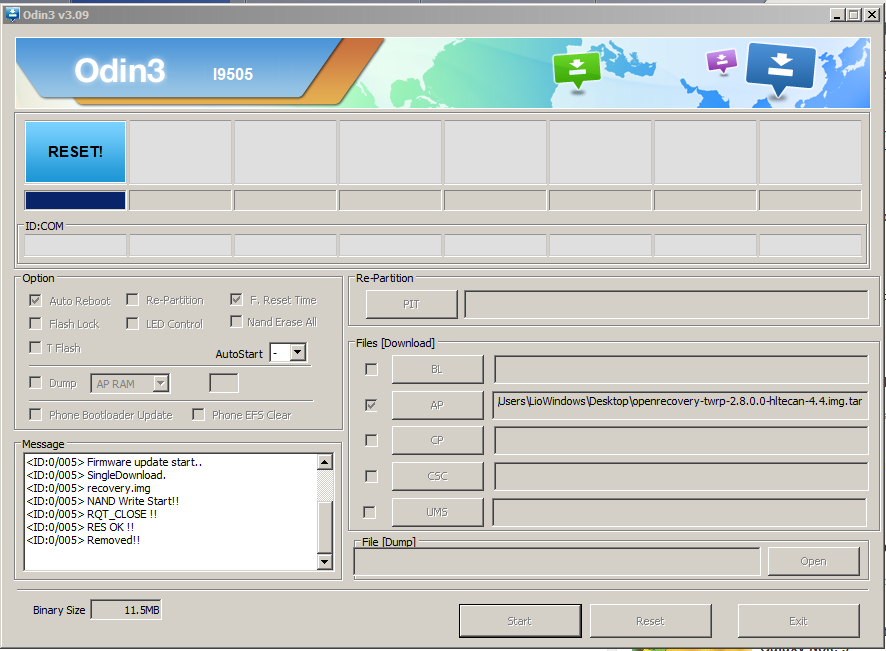Click the Message log scrollbar thumb
Screen dimensions: 886x651
[x=324, y=527]
